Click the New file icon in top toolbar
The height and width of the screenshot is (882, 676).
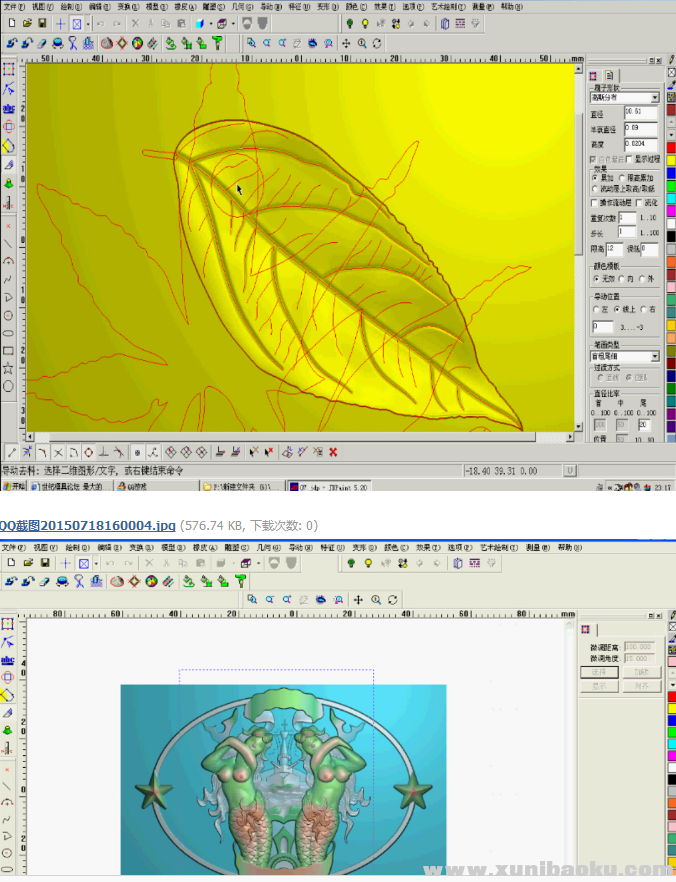pos(10,23)
